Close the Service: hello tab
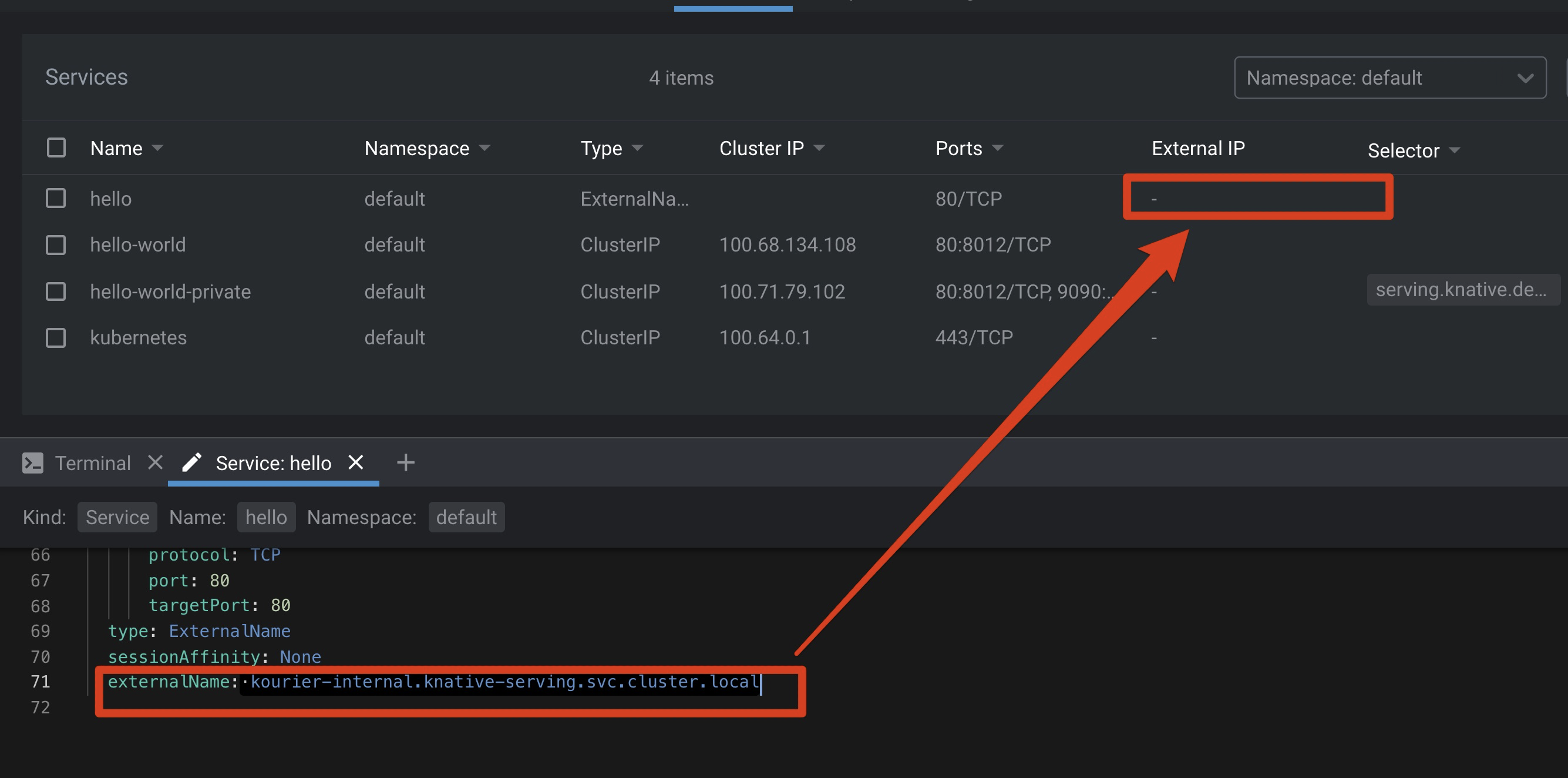 tap(355, 462)
